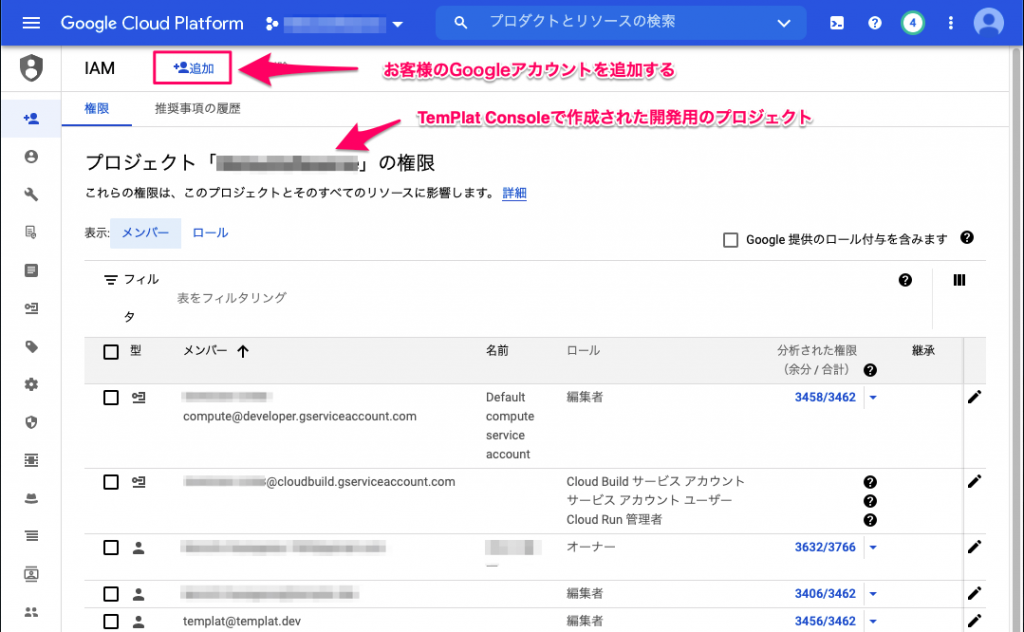Click the IAM shield product icon
This screenshot has width=1024, height=632.
(x=31, y=68)
